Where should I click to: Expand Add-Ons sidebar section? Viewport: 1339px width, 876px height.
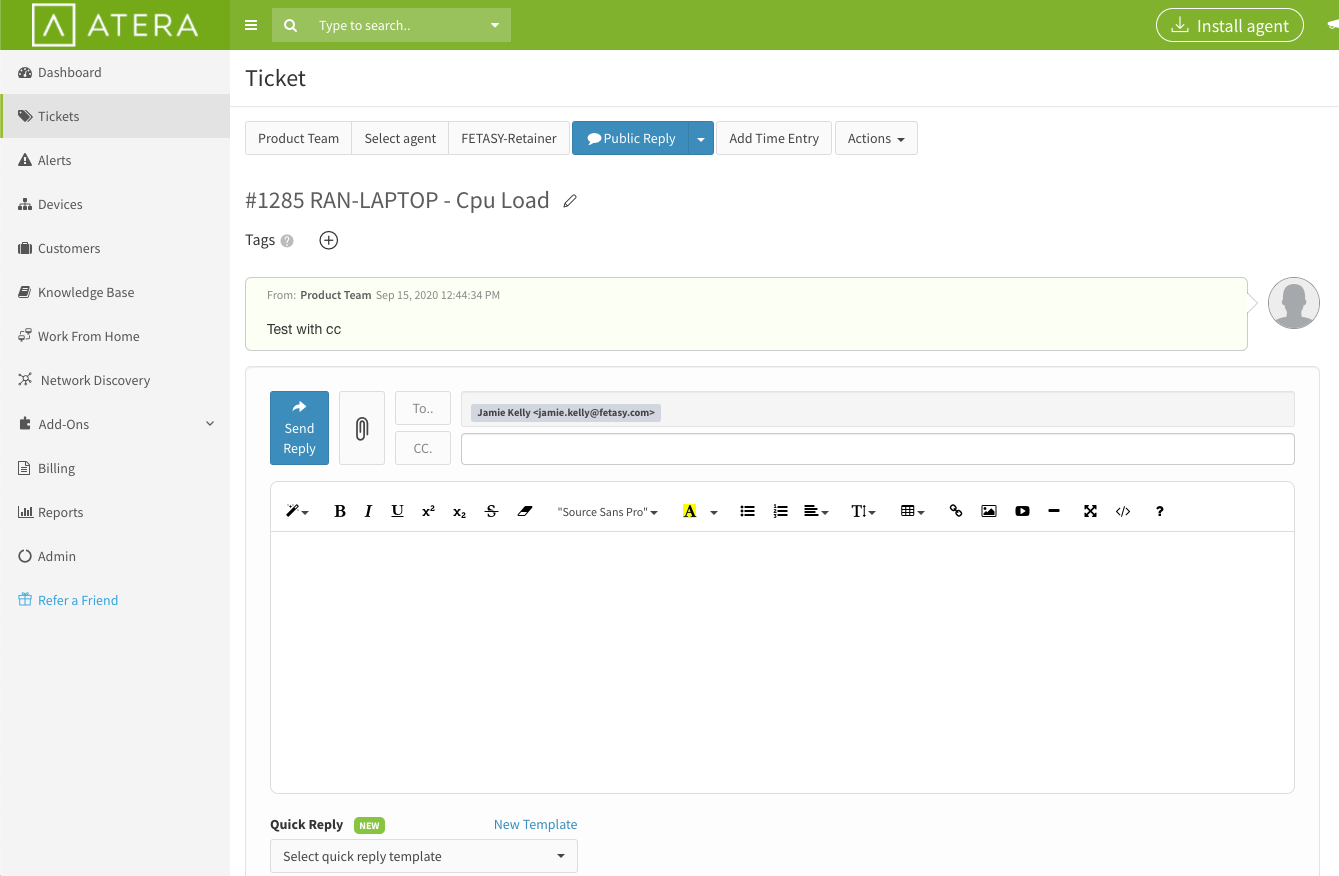pos(115,424)
